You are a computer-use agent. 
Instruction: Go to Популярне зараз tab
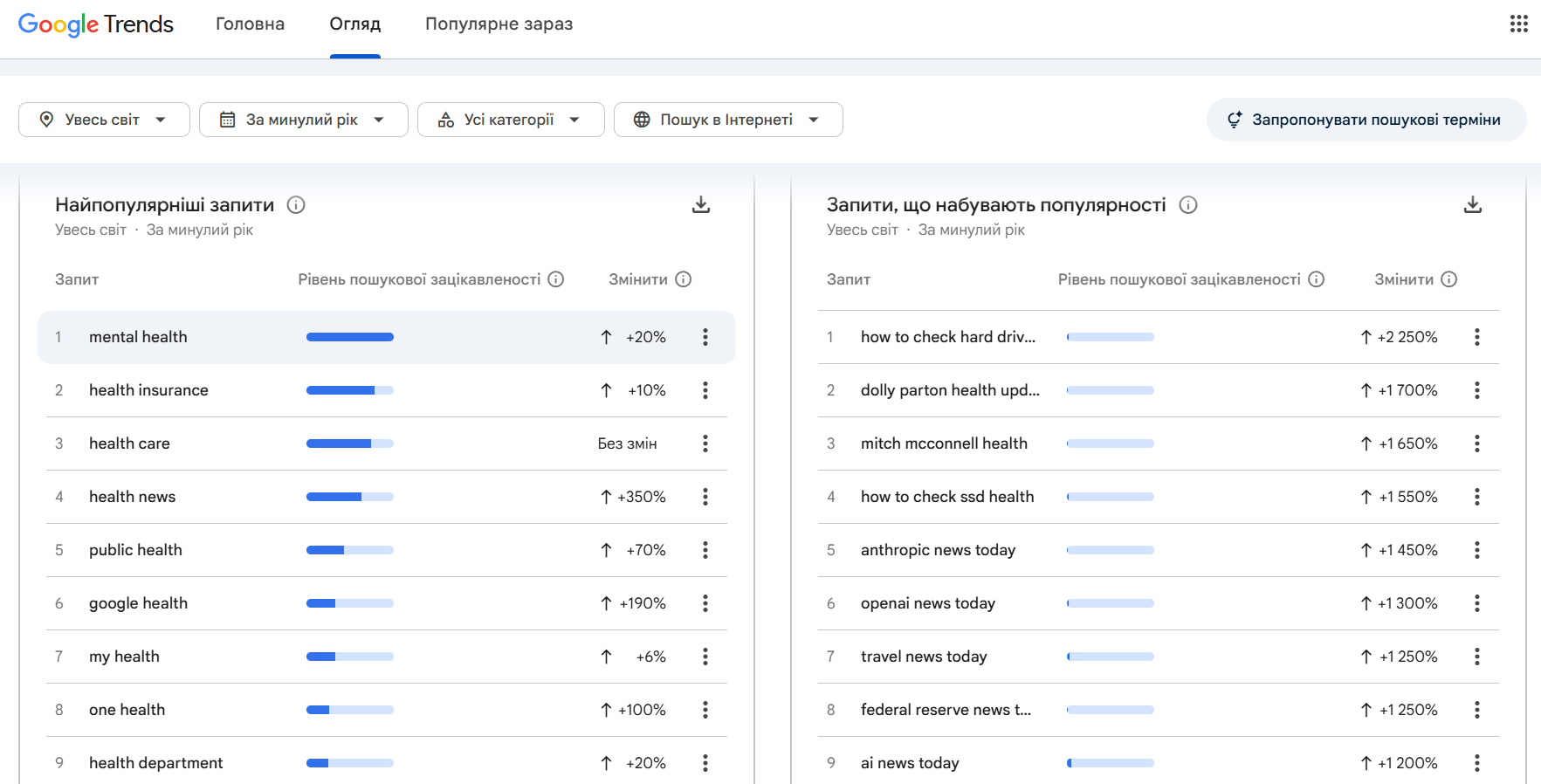pyautogui.click(x=499, y=24)
